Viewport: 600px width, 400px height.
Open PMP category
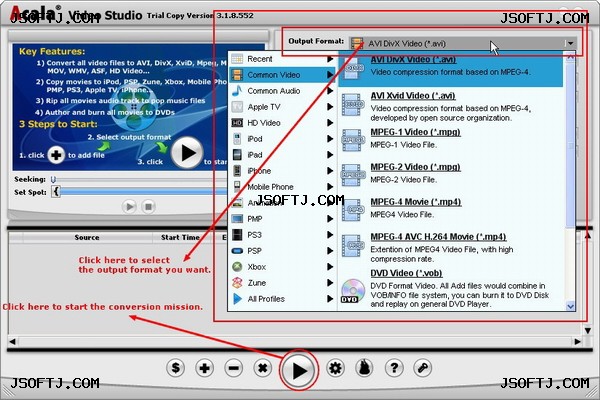(282, 219)
